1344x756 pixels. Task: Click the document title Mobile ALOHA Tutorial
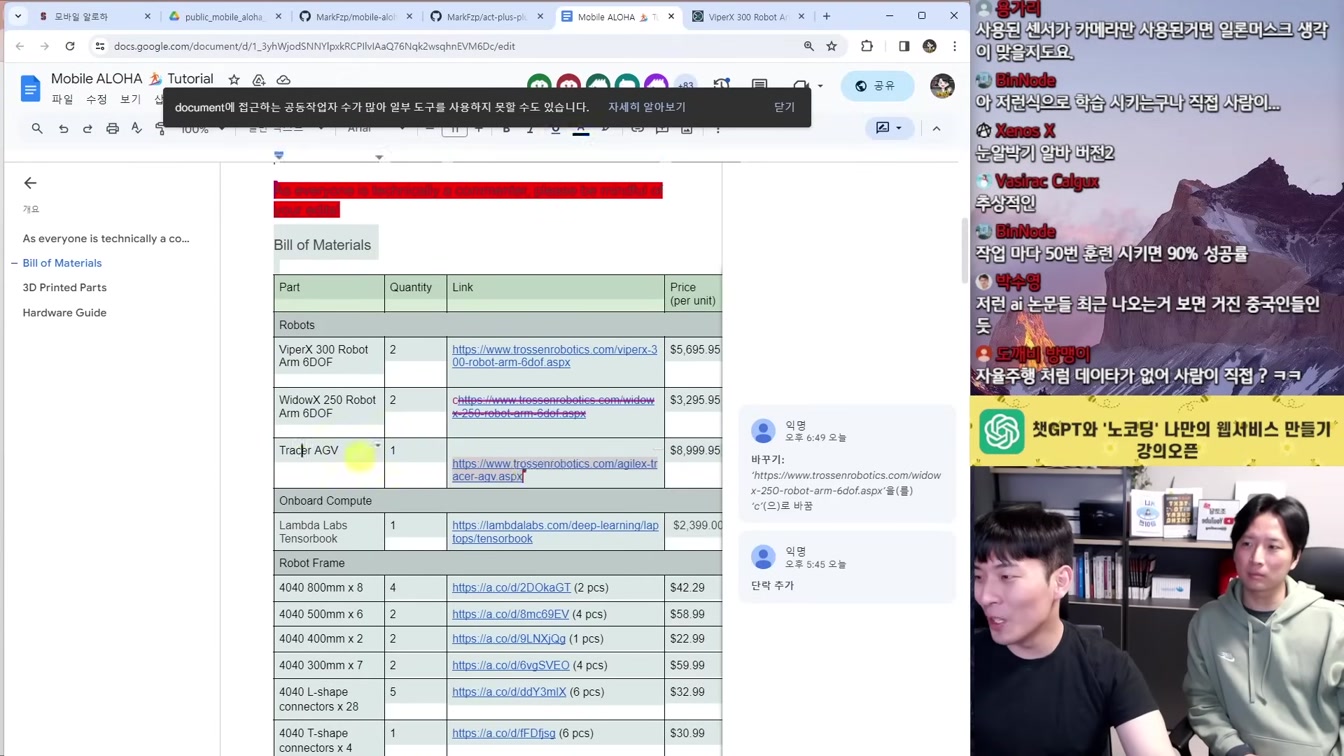pos(132,79)
